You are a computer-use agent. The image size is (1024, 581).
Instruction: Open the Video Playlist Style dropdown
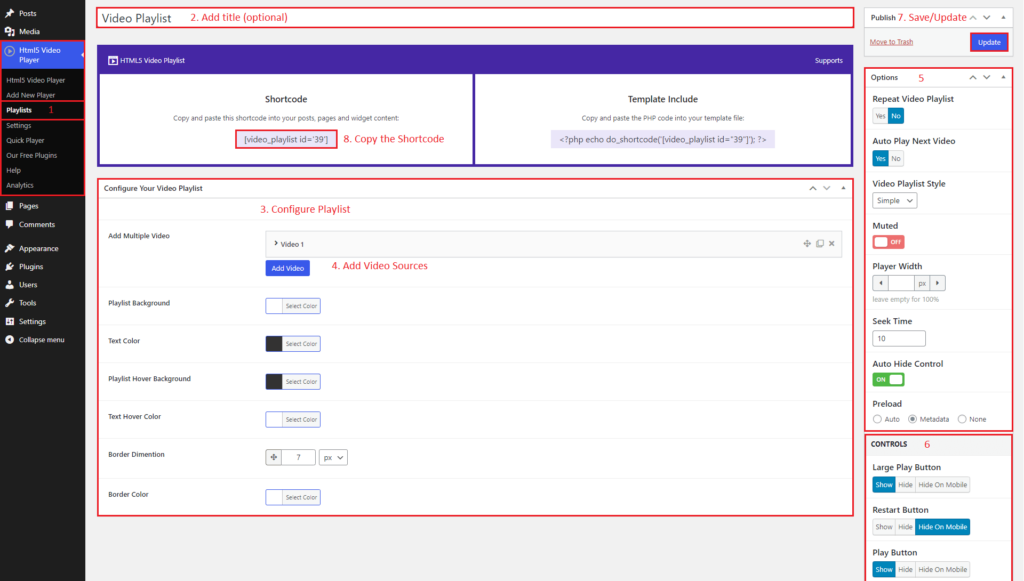click(x=894, y=200)
